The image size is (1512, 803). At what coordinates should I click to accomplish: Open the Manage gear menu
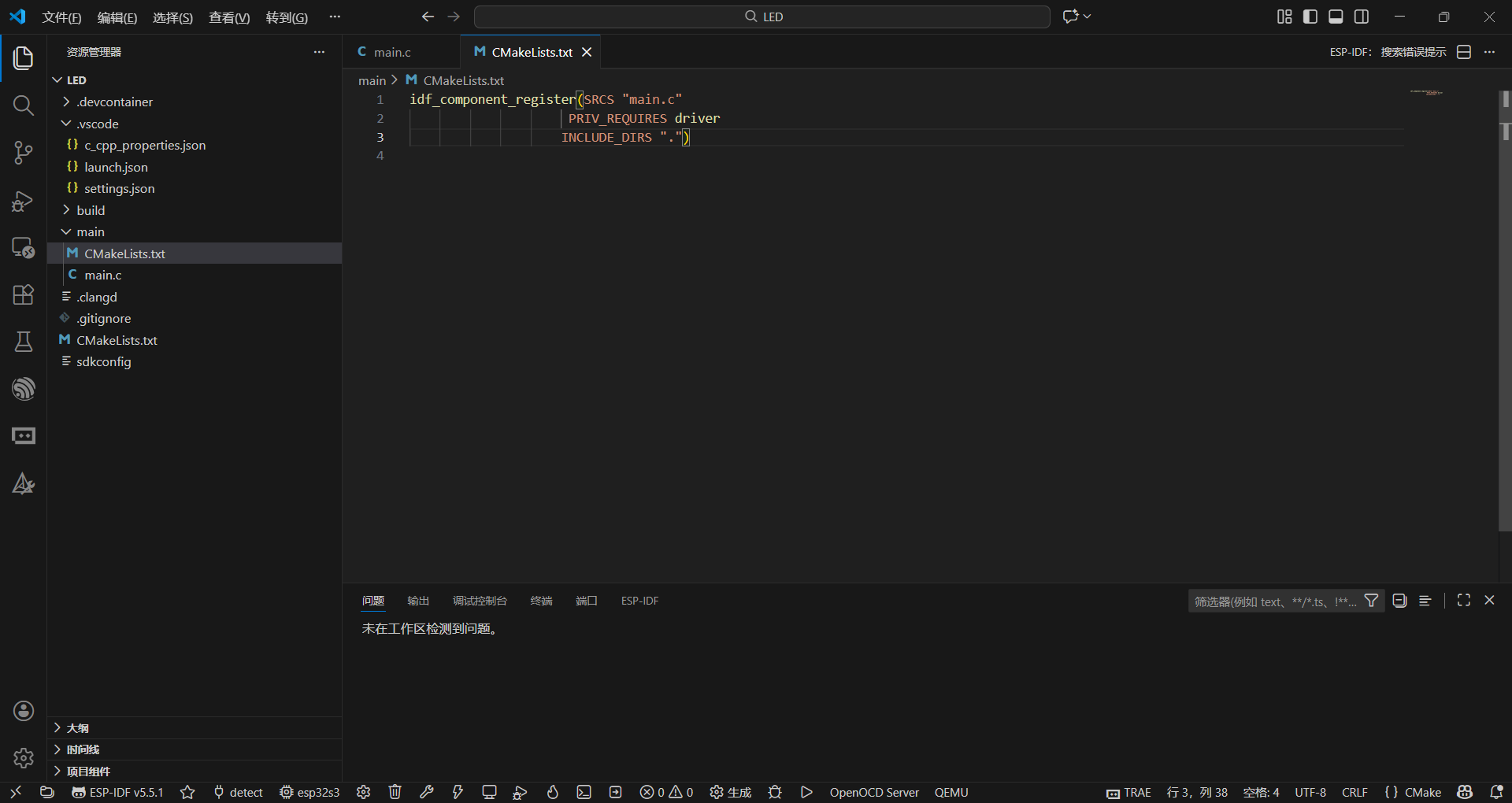tap(24, 758)
